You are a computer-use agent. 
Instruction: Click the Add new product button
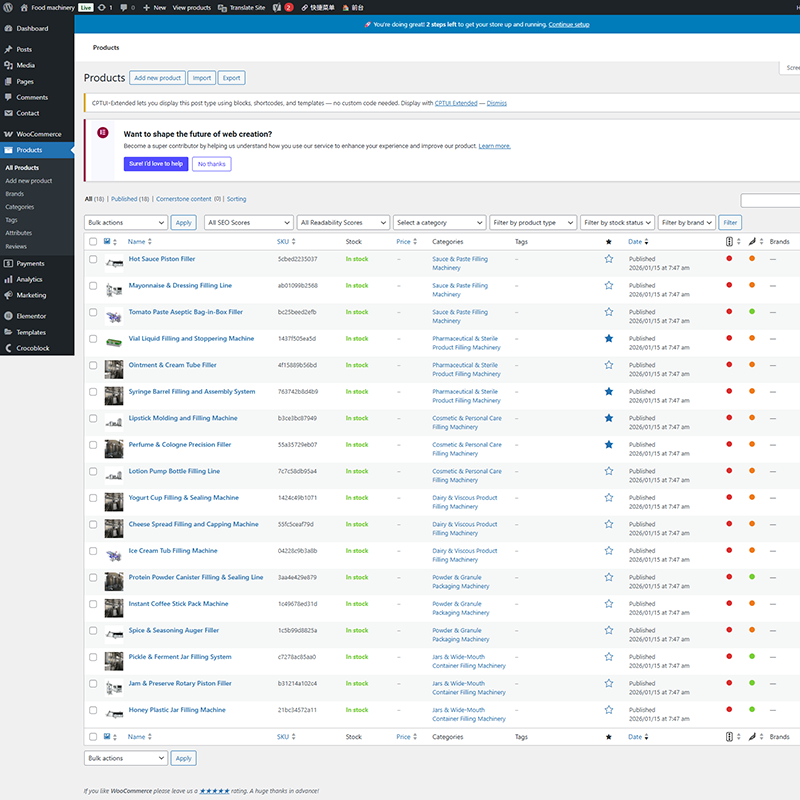coord(158,78)
